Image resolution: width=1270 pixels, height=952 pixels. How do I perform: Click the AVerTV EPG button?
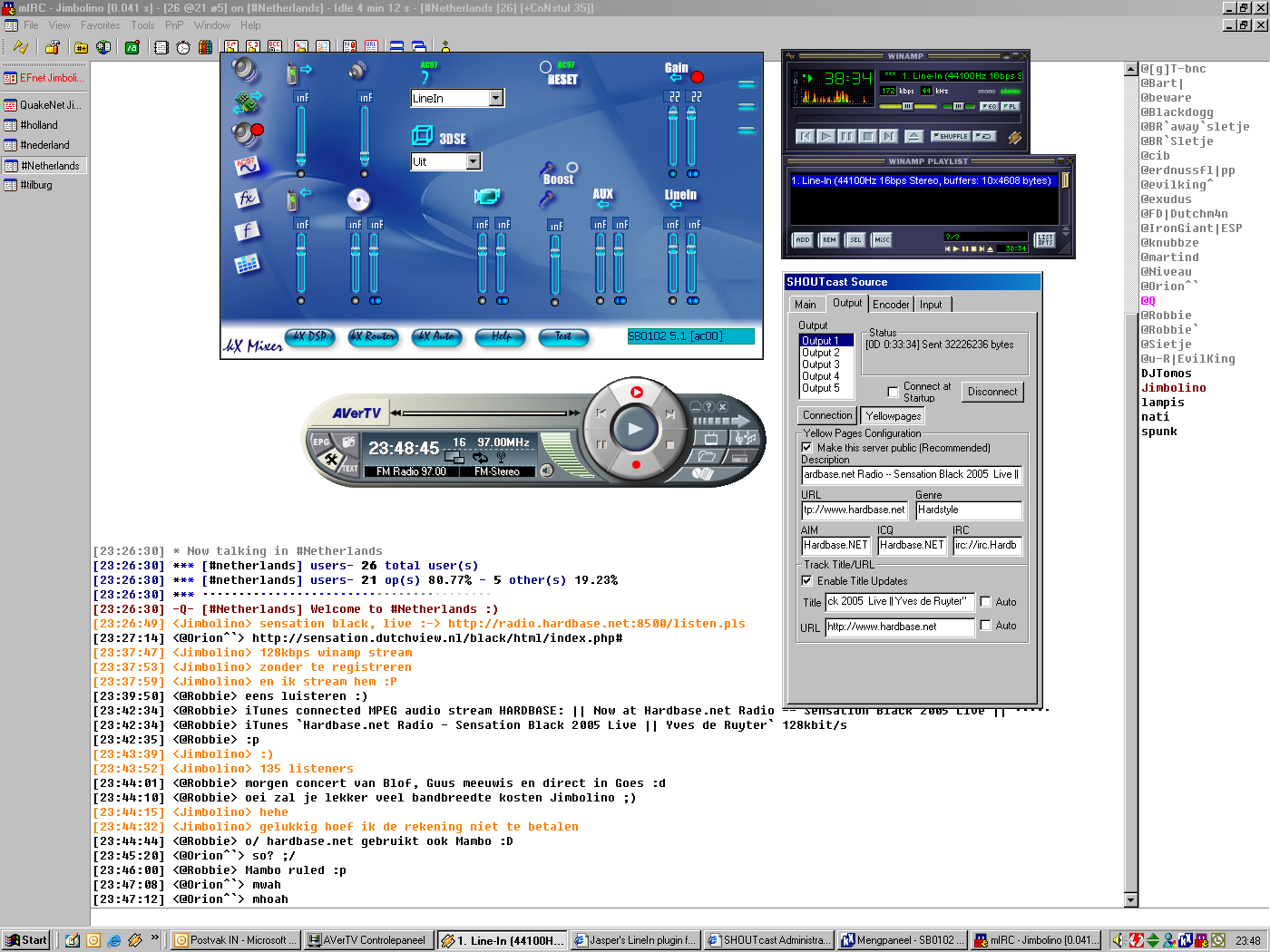tap(321, 442)
